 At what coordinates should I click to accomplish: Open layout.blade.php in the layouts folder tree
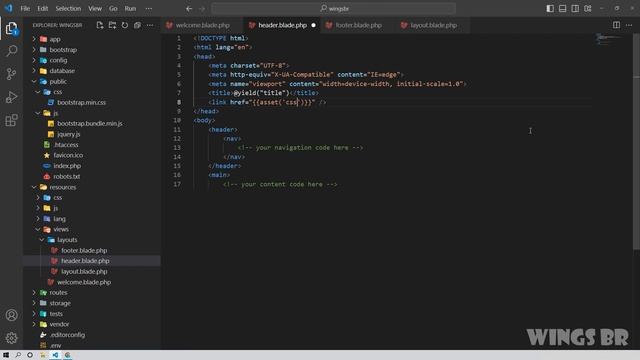[84, 271]
